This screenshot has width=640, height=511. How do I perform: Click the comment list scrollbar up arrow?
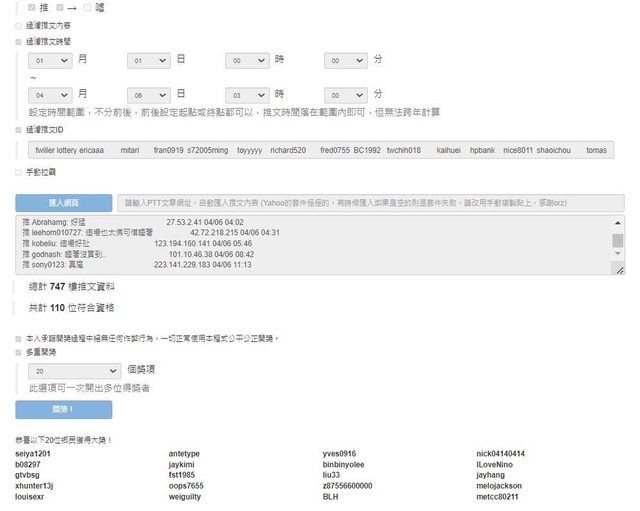tap(618, 223)
